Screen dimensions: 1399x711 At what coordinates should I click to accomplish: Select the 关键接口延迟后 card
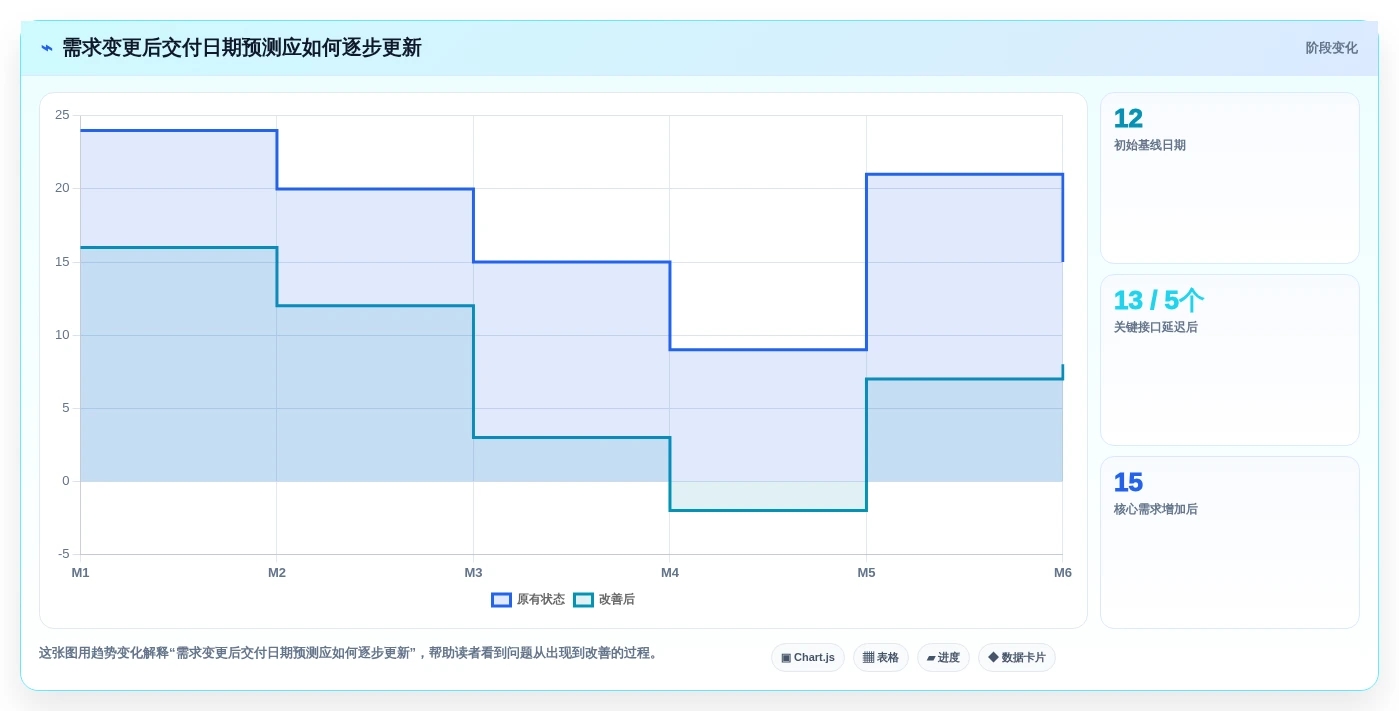coord(1230,360)
